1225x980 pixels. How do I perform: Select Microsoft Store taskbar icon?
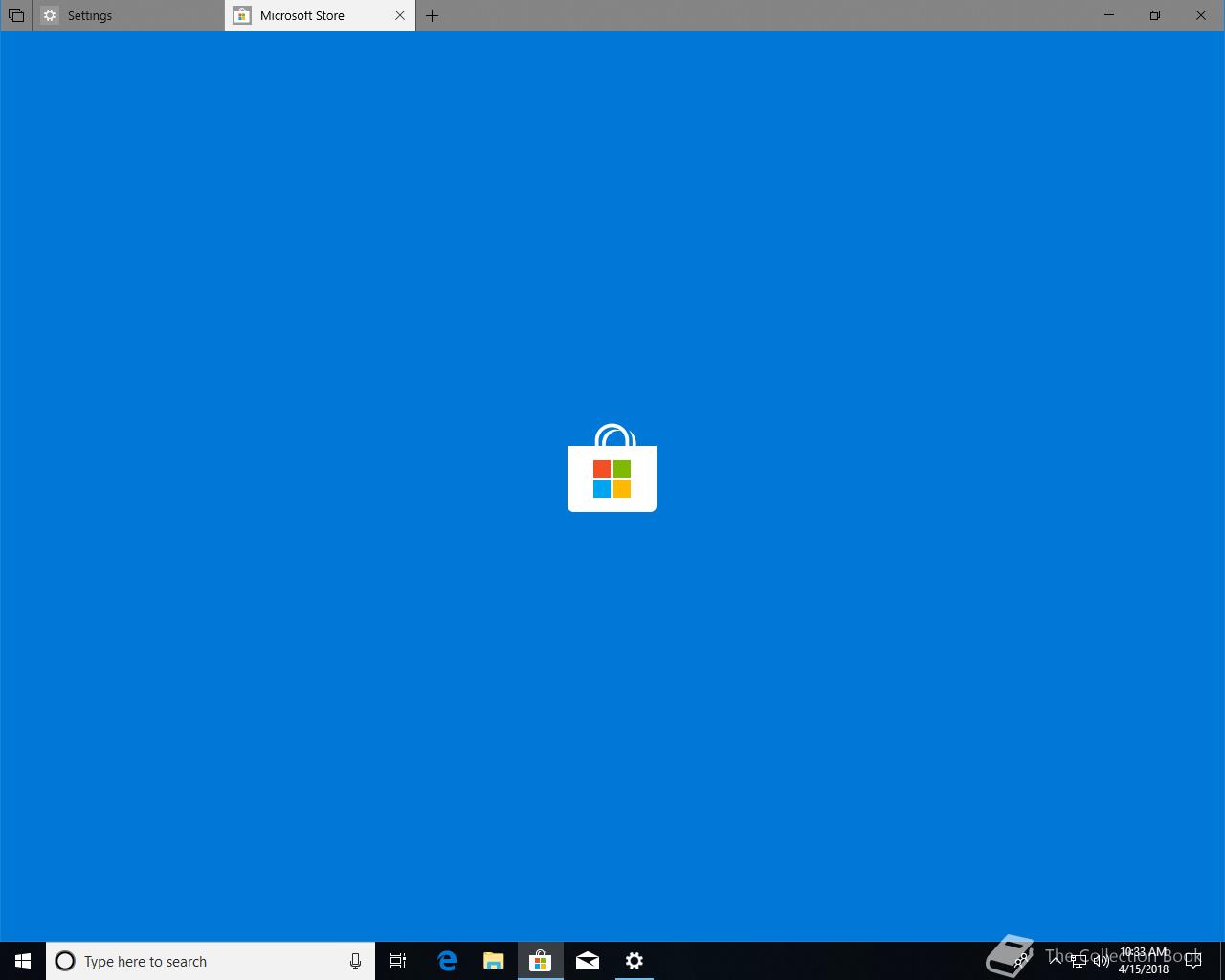[x=540, y=961]
